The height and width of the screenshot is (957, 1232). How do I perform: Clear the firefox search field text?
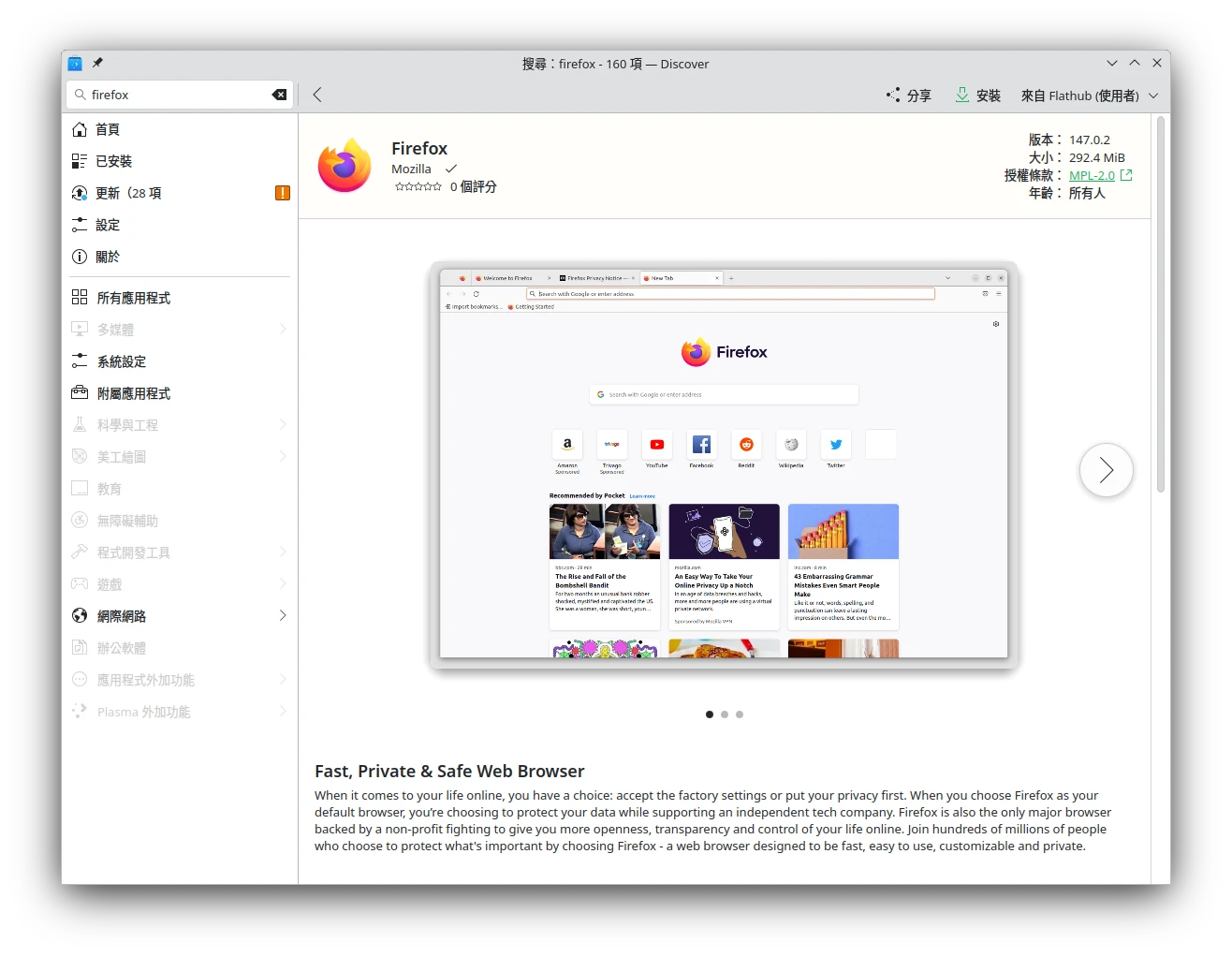[x=279, y=95]
